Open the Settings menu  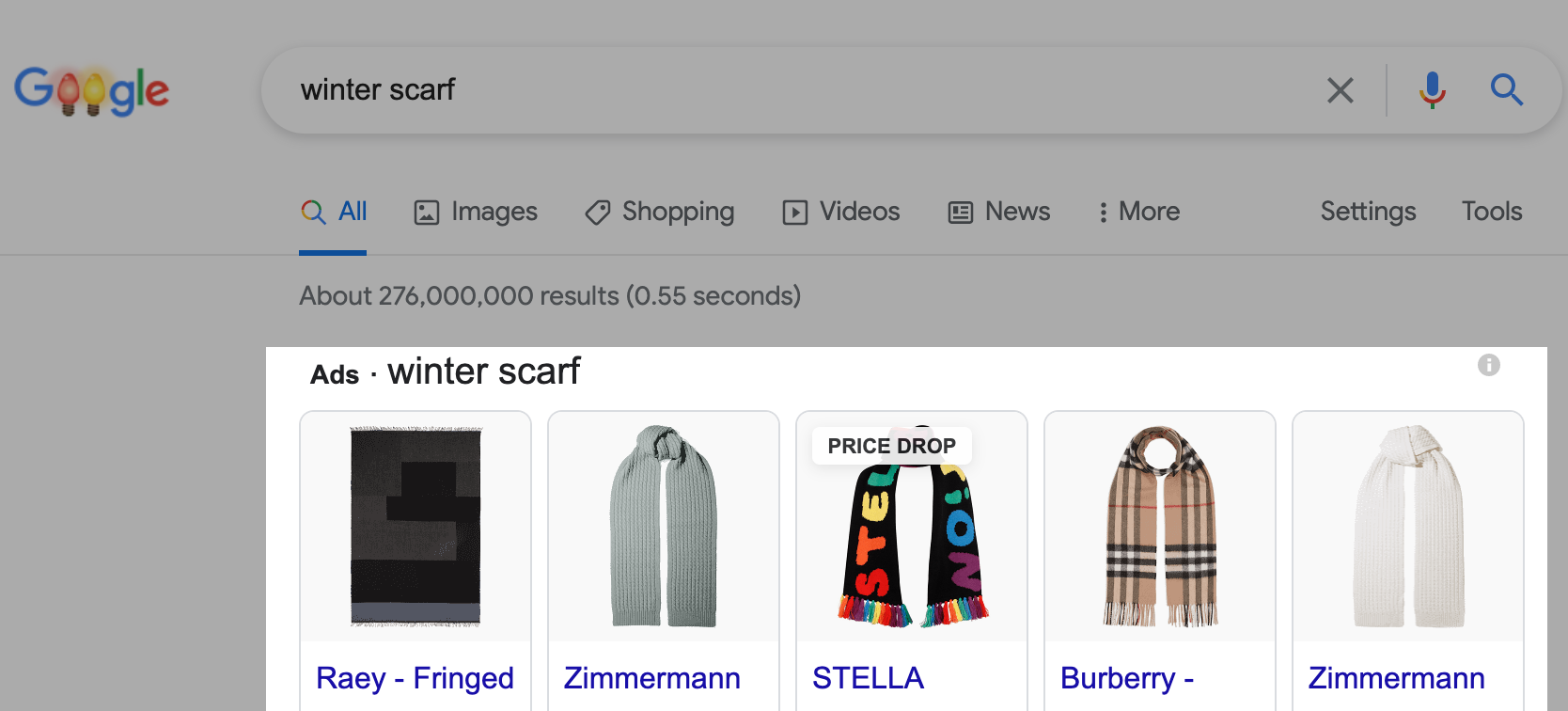click(1368, 212)
